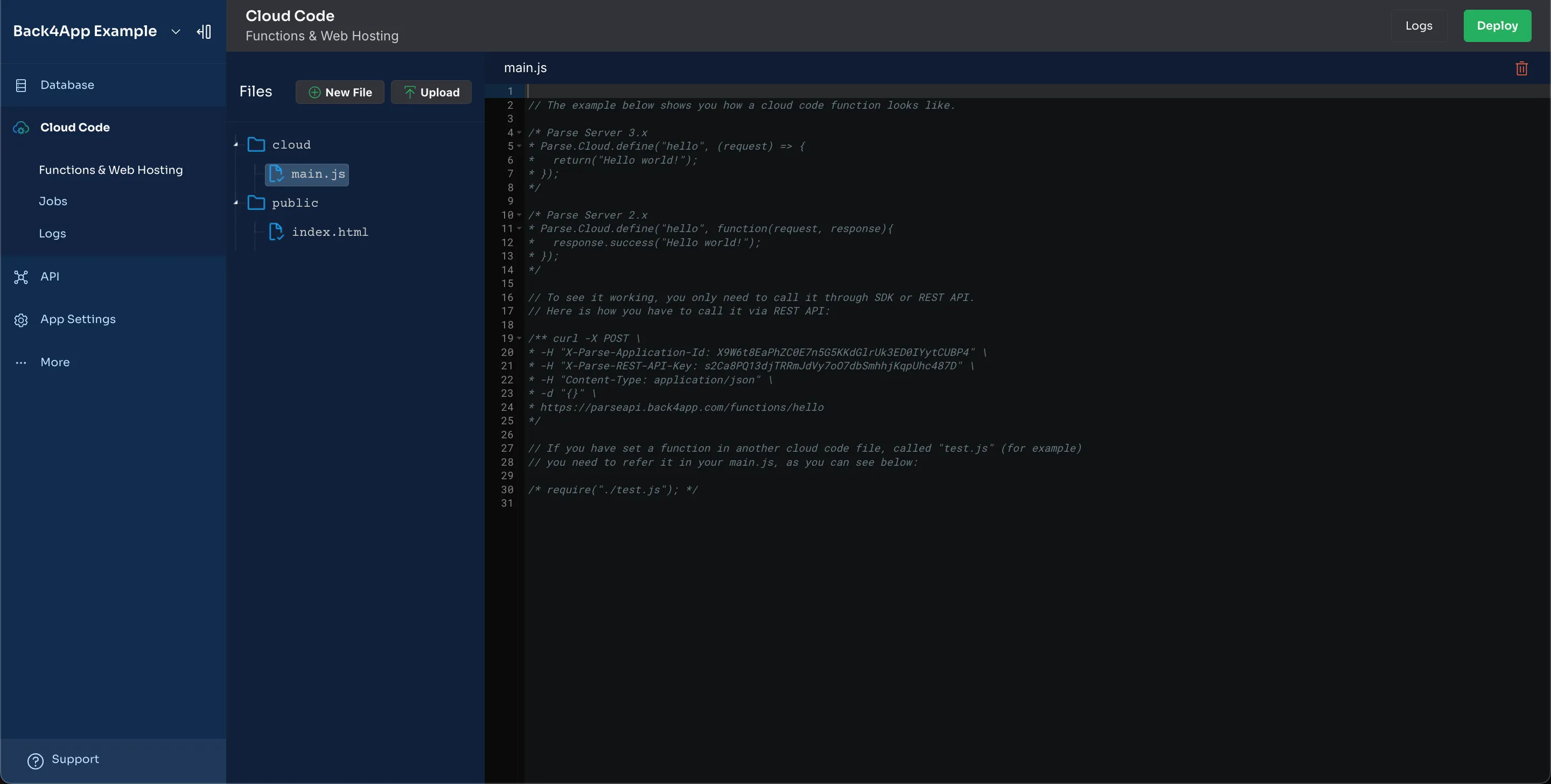This screenshot has width=1551, height=784.
Task: Select the index.html file icon
Action: tap(276, 232)
